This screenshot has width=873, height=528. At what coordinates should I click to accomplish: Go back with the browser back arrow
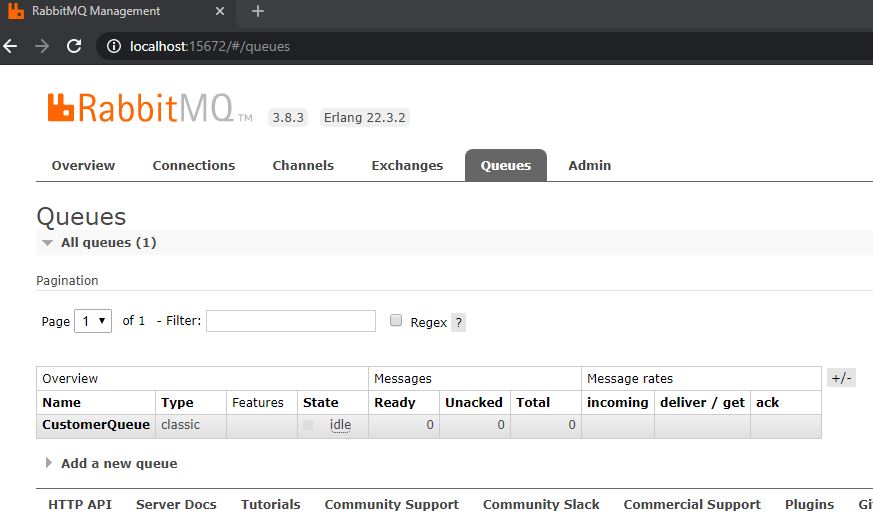(x=10, y=46)
